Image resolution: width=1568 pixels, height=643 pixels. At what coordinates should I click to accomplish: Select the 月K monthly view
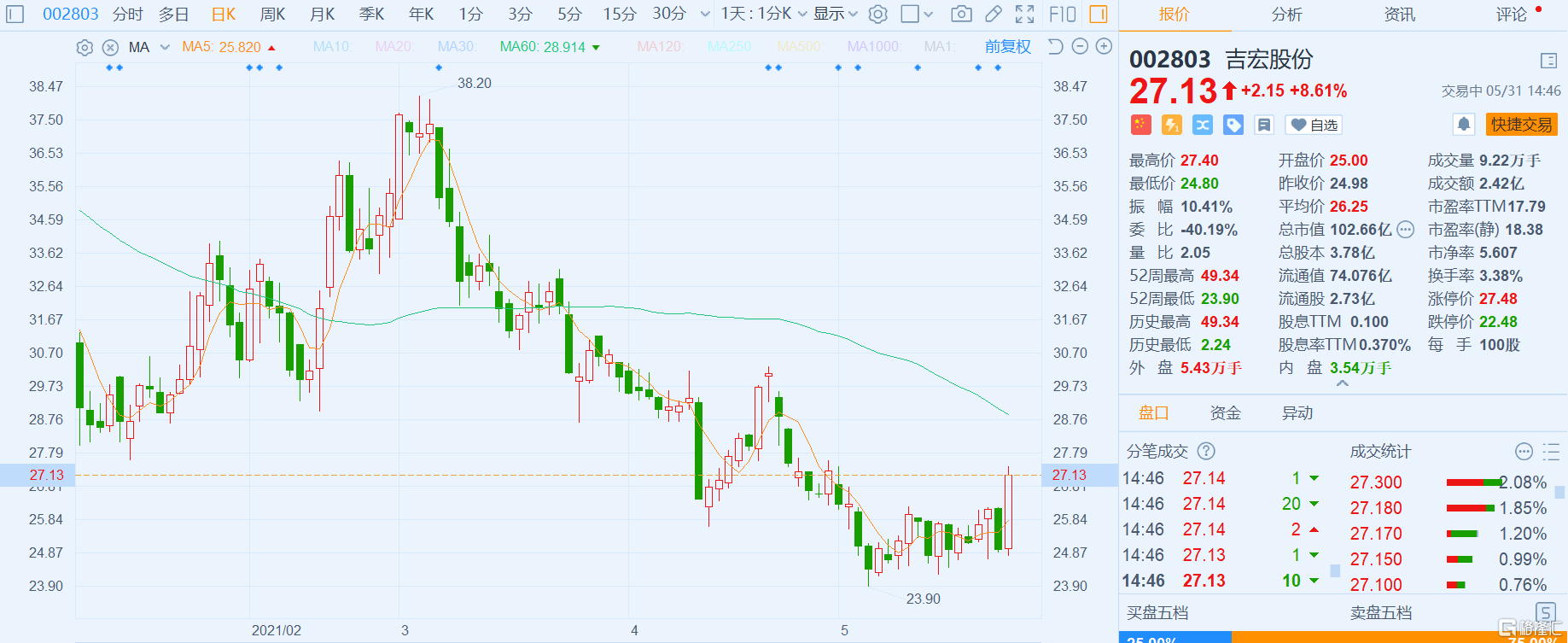322,14
